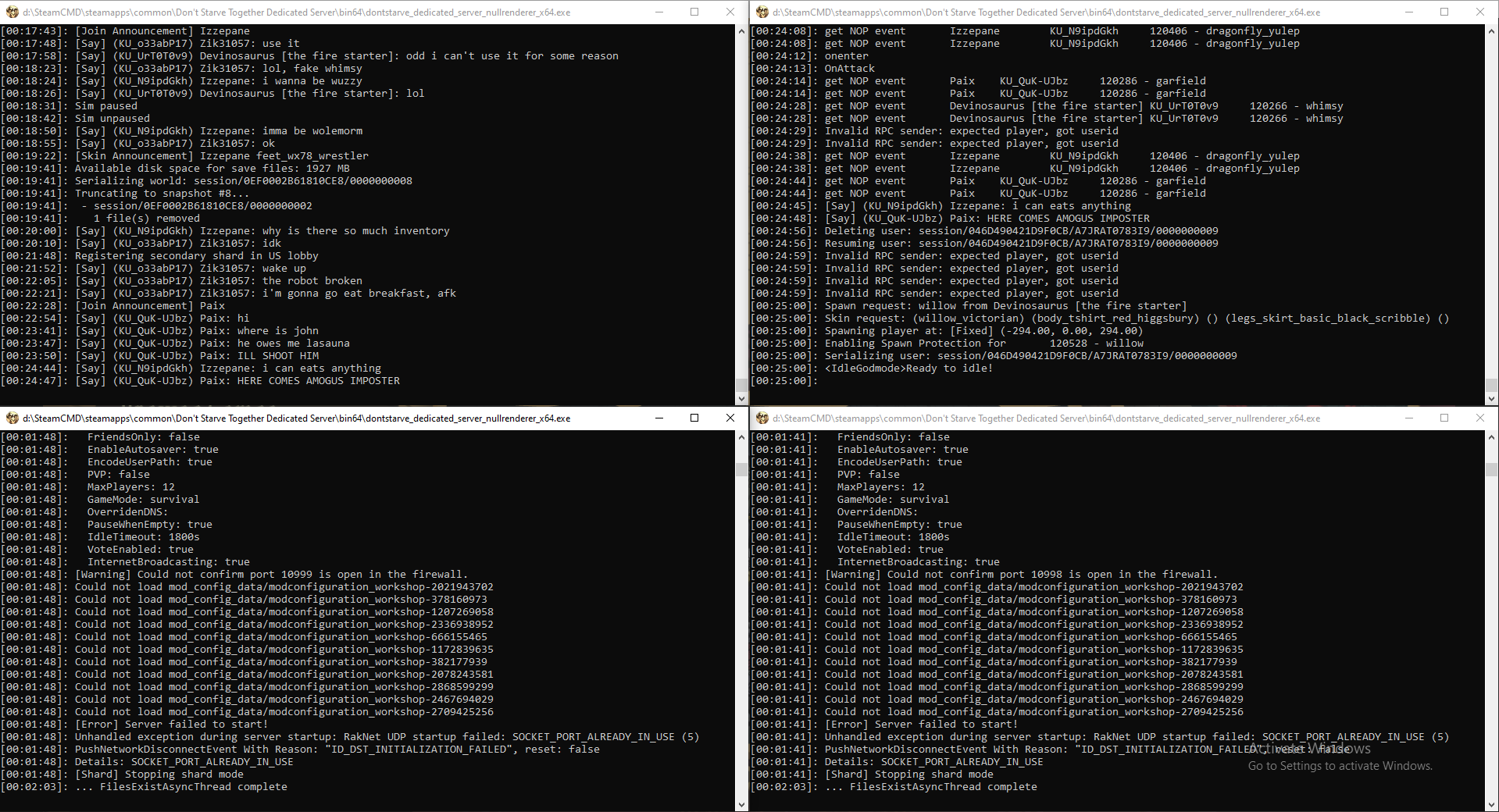Click "Spawn request: willow from Devinosaurus" line
Image resolution: width=1499 pixels, height=812 pixels.
969,306
